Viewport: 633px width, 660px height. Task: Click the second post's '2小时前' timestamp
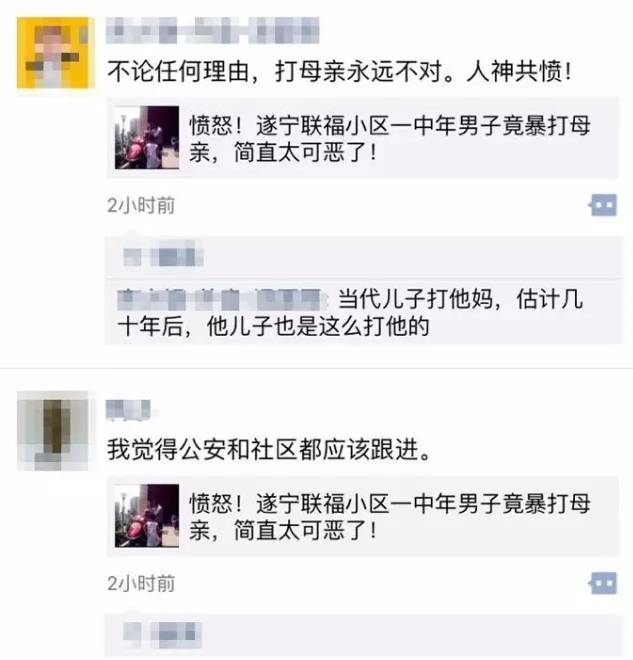[141, 583]
